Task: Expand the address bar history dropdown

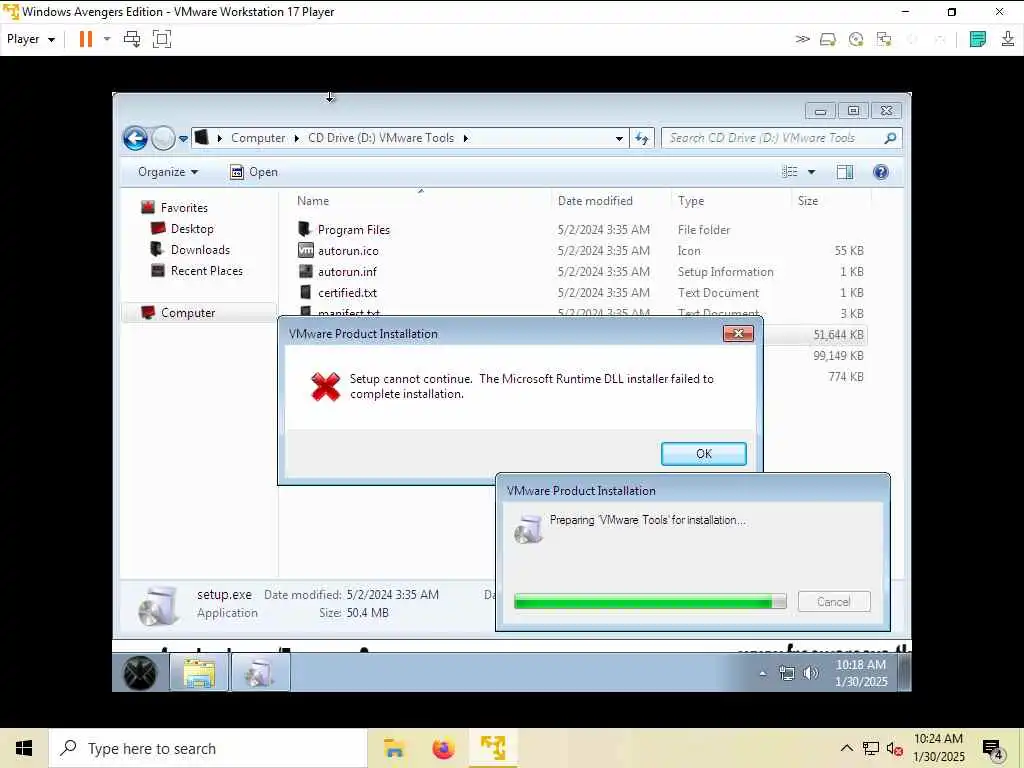Action: tap(618, 138)
